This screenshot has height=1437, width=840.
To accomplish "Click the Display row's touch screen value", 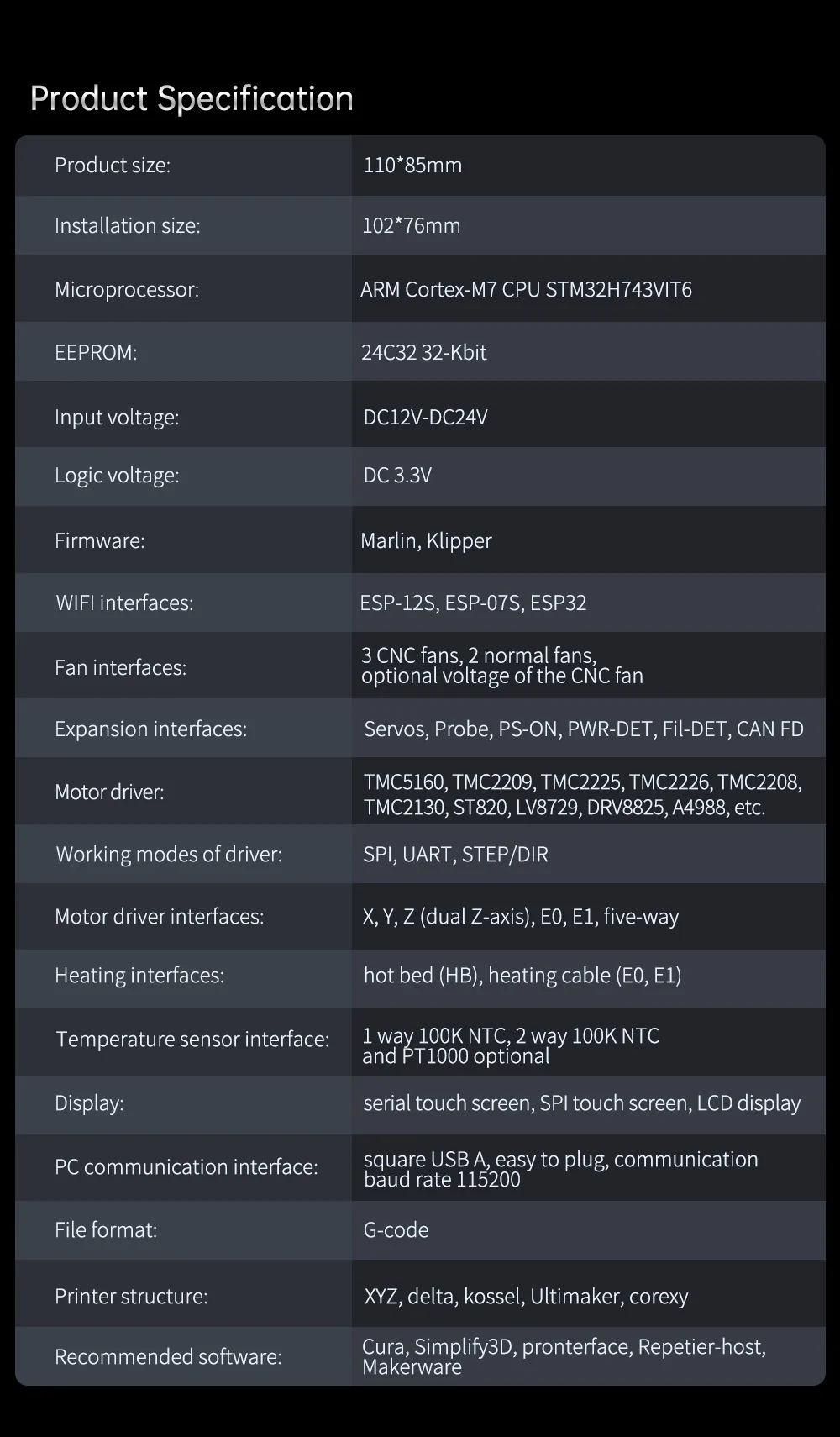I will [x=581, y=1103].
